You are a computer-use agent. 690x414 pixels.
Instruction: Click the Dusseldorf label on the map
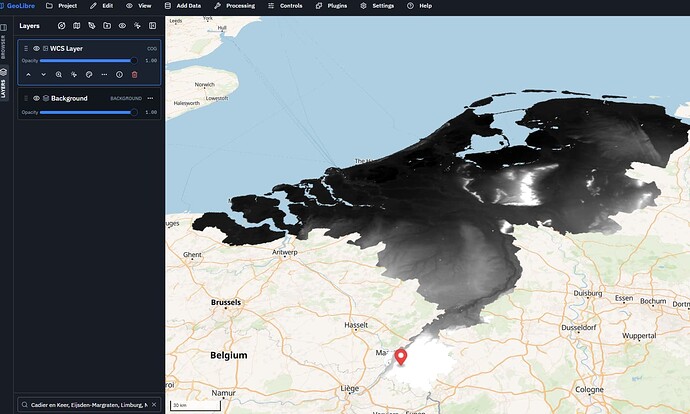tap(579, 327)
